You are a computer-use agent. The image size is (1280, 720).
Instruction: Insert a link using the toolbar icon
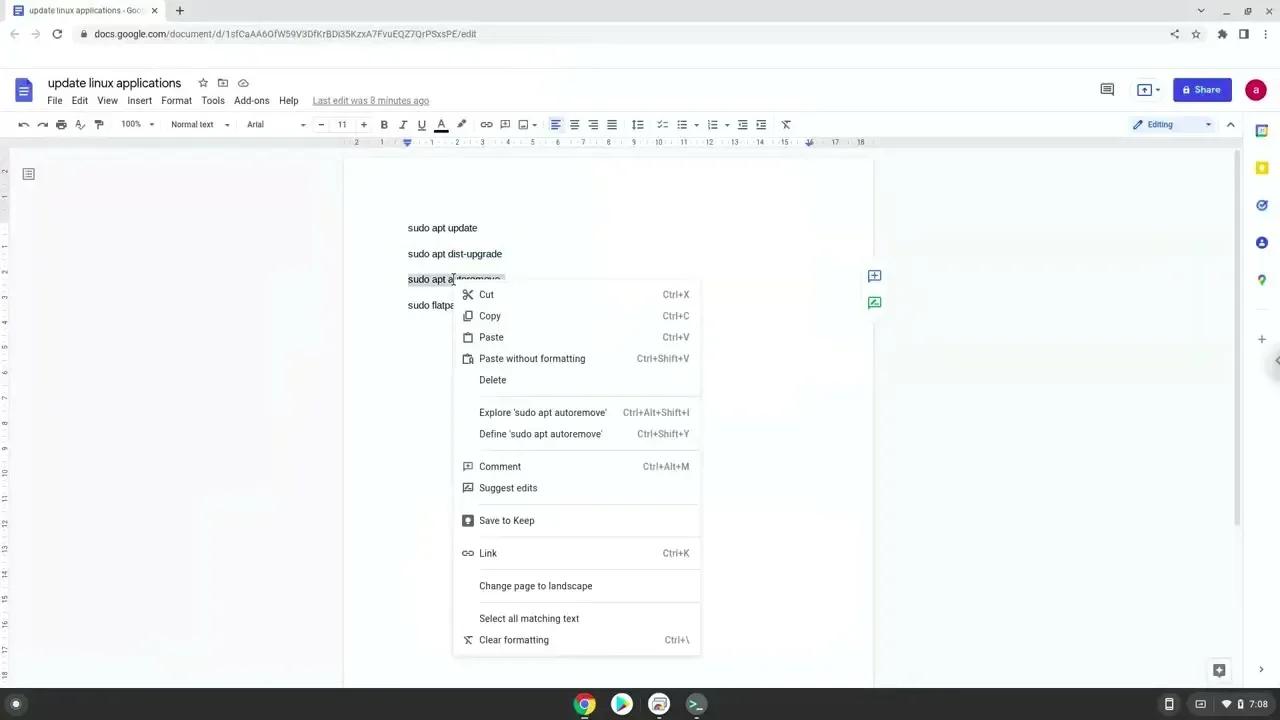[487, 124]
